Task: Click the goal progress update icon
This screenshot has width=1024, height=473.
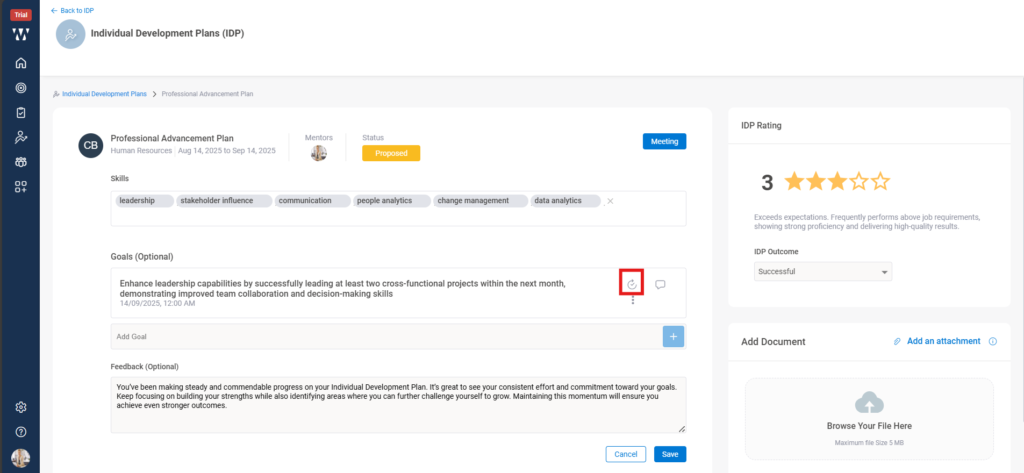Action: [x=632, y=284]
